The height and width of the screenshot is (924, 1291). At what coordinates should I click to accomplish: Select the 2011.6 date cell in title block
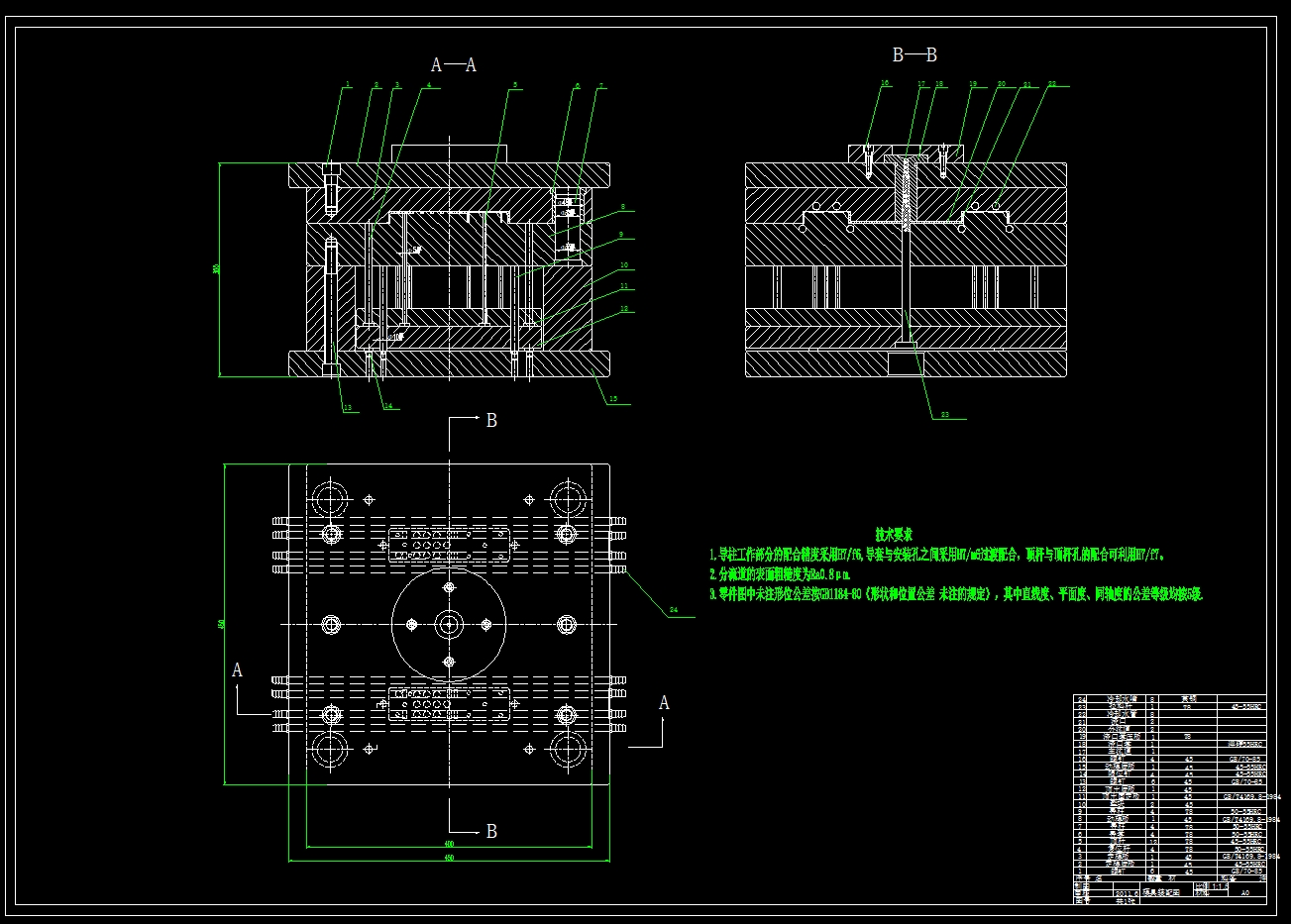click(1125, 892)
